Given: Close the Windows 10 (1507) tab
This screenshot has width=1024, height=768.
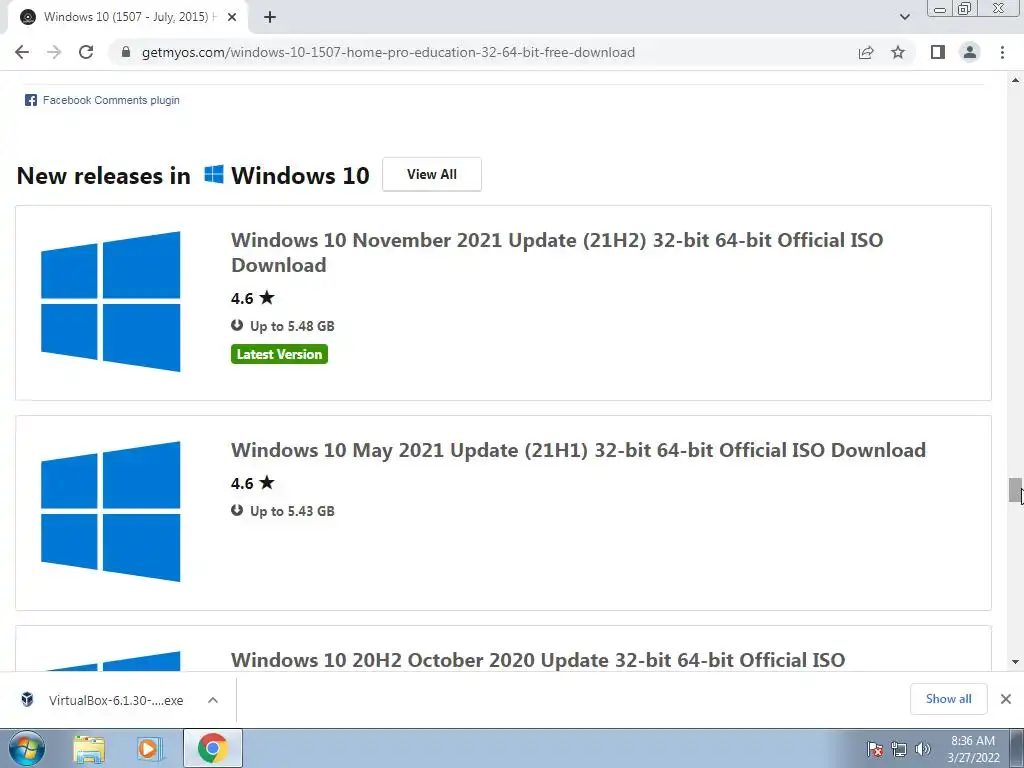Looking at the screenshot, I should point(232,17).
